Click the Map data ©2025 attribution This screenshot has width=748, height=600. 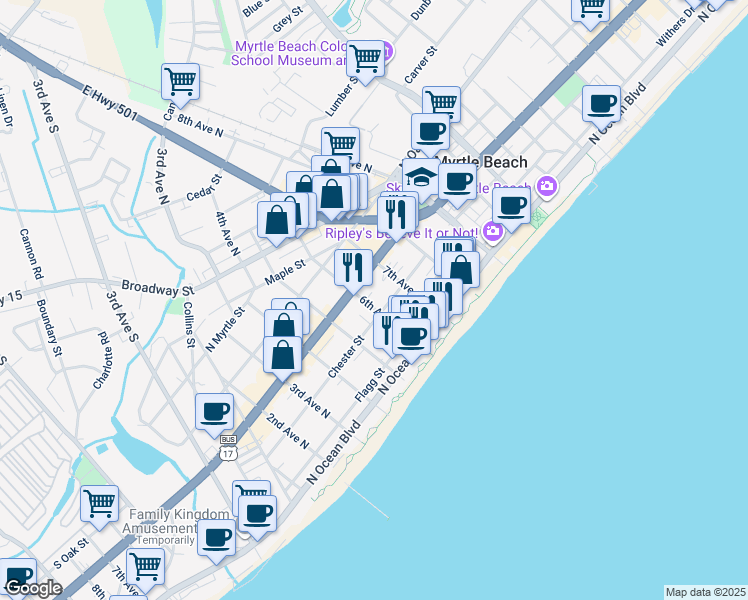(x=705, y=592)
